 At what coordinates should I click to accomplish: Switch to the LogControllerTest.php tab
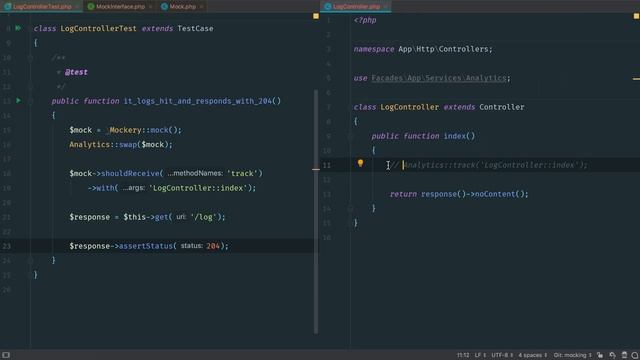click(42, 7)
